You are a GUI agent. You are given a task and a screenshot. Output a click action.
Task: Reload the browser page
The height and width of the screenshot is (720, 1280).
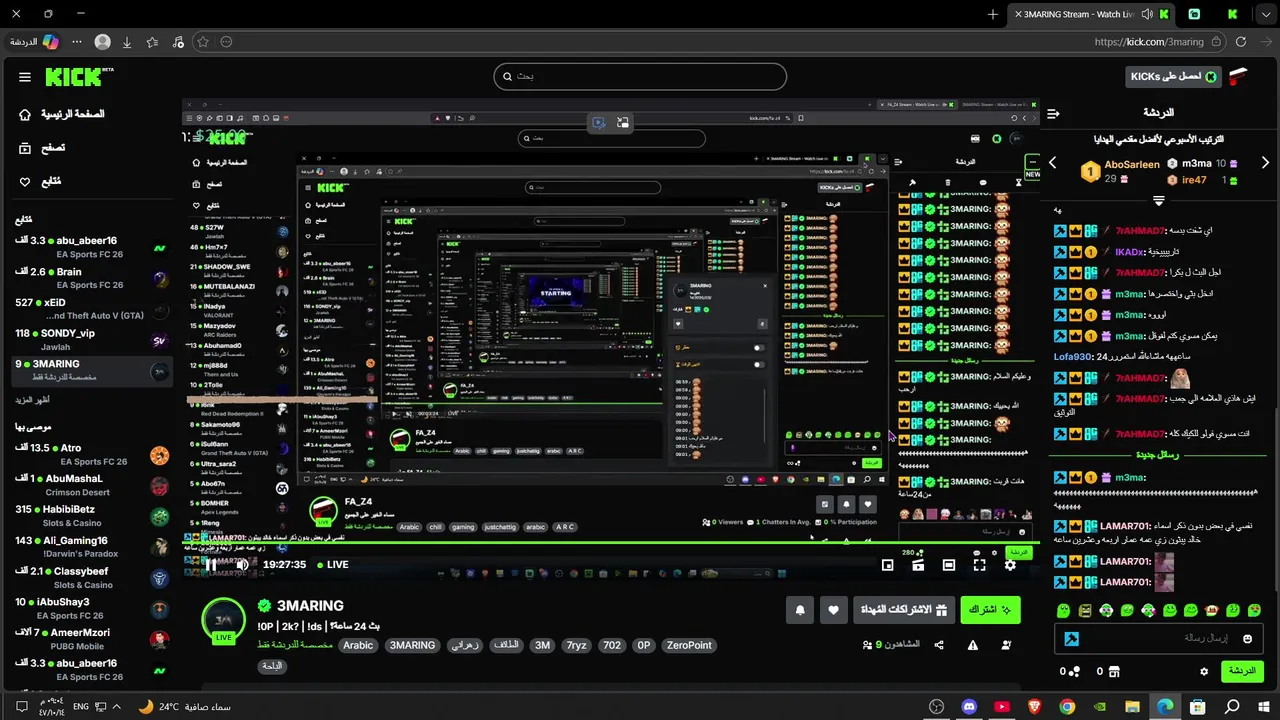(1240, 42)
